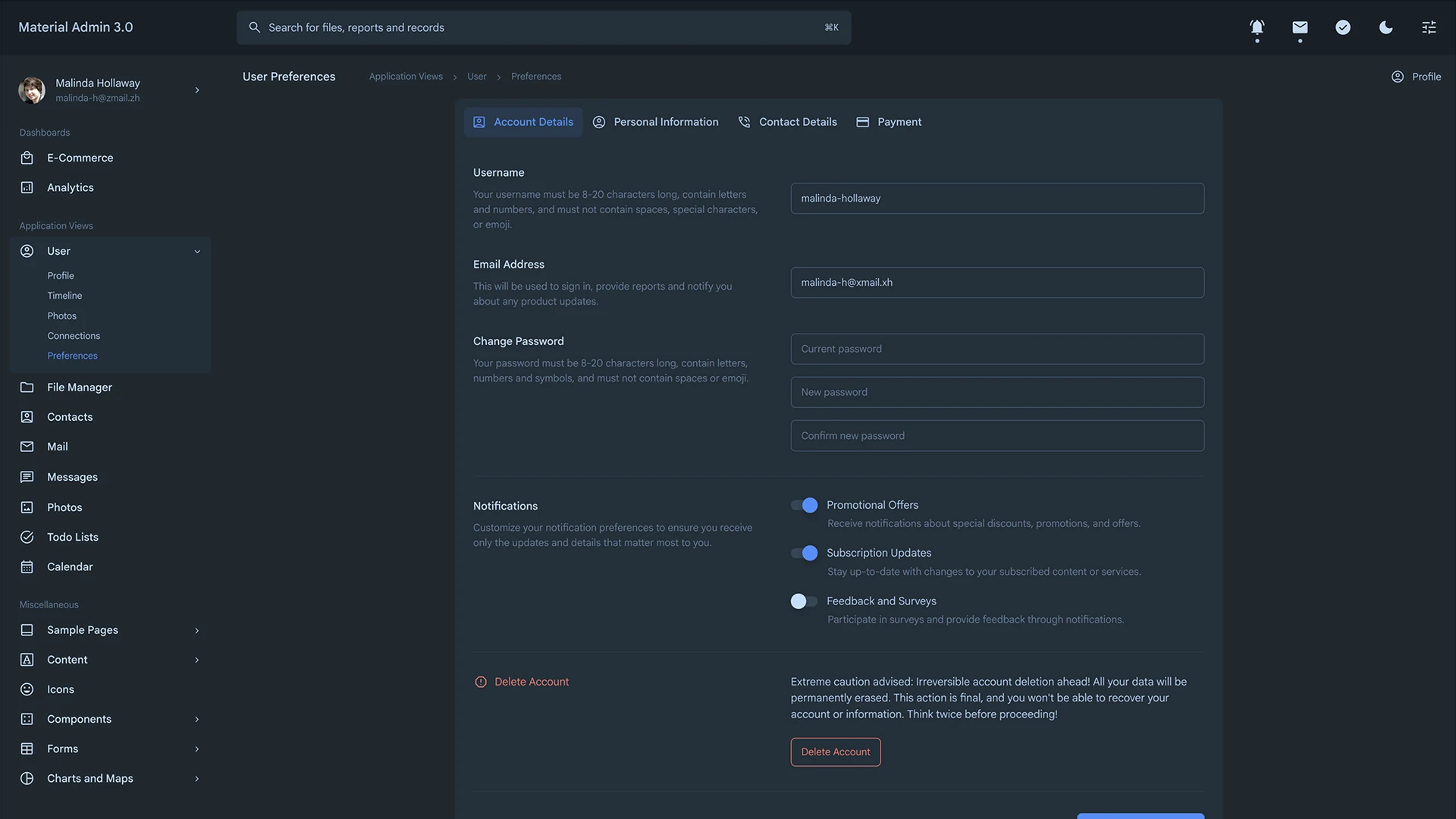Click the Application Views breadcrumb link
1456x819 pixels.
point(406,77)
